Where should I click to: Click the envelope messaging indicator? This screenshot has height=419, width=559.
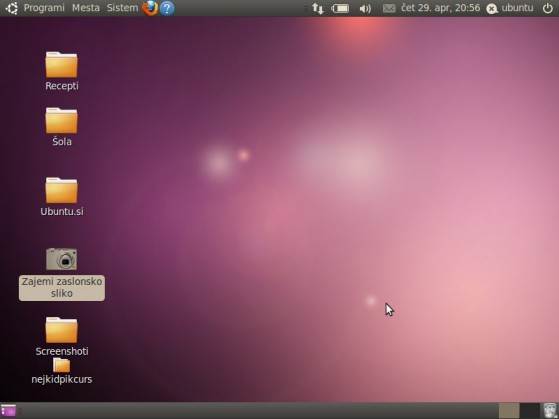click(x=389, y=8)
